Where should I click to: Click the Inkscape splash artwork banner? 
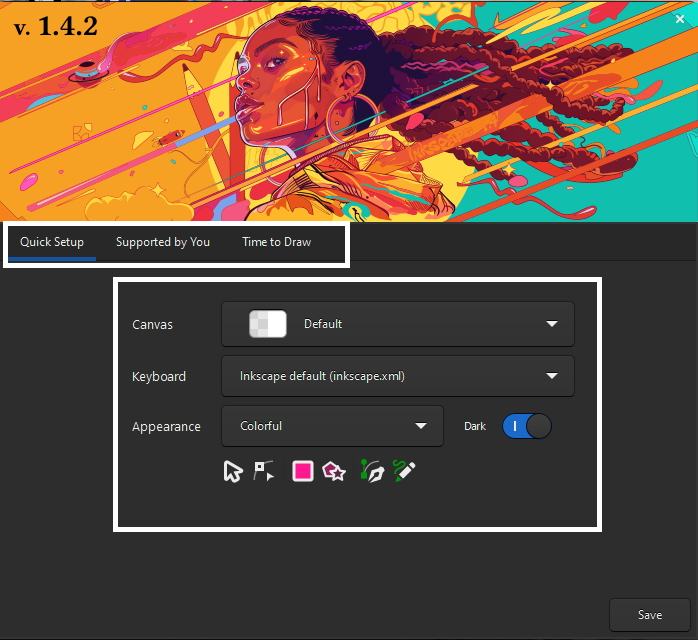tap(349, 111)
